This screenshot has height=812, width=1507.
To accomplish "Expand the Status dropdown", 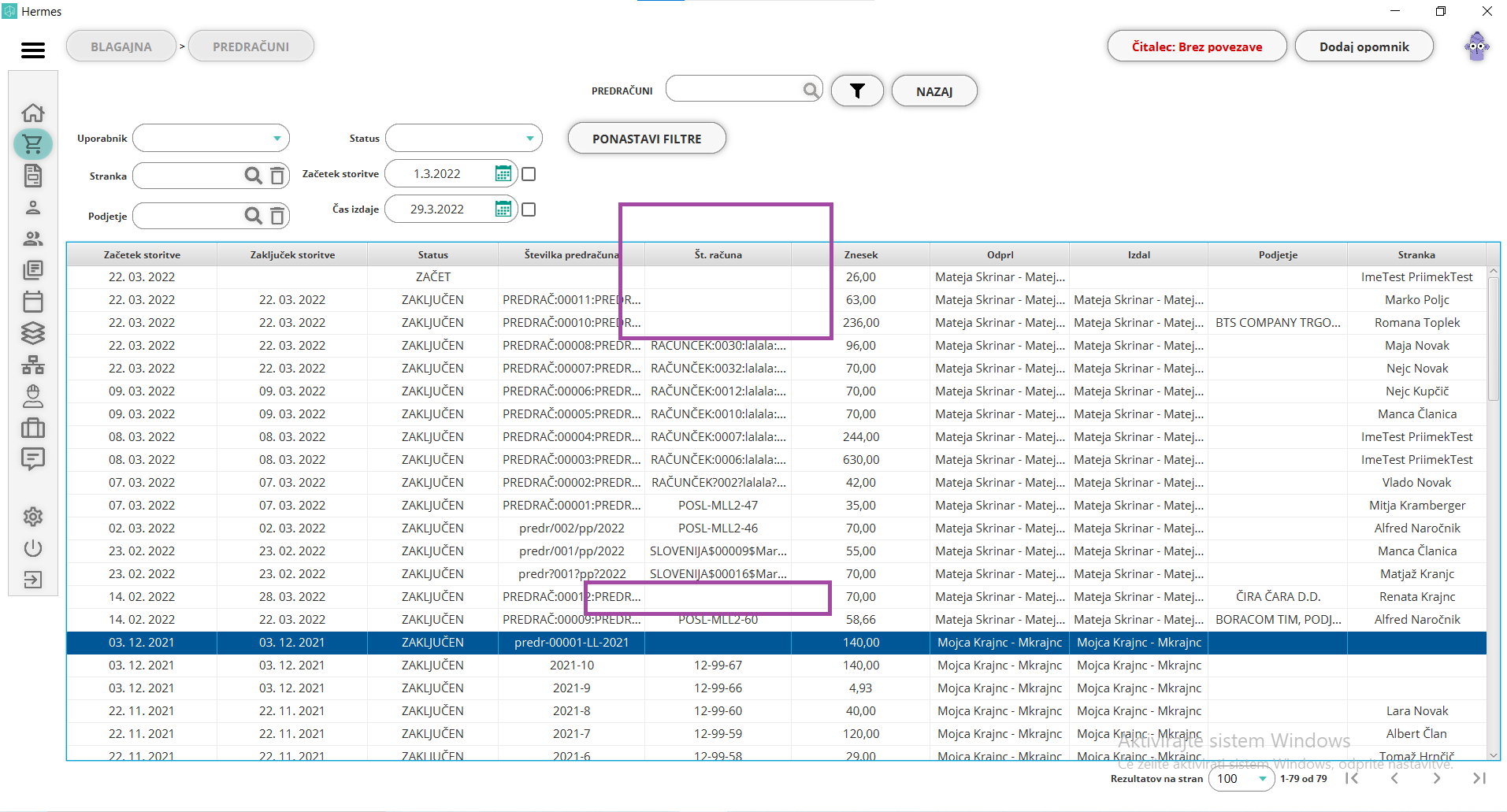I will pos(529,139).
